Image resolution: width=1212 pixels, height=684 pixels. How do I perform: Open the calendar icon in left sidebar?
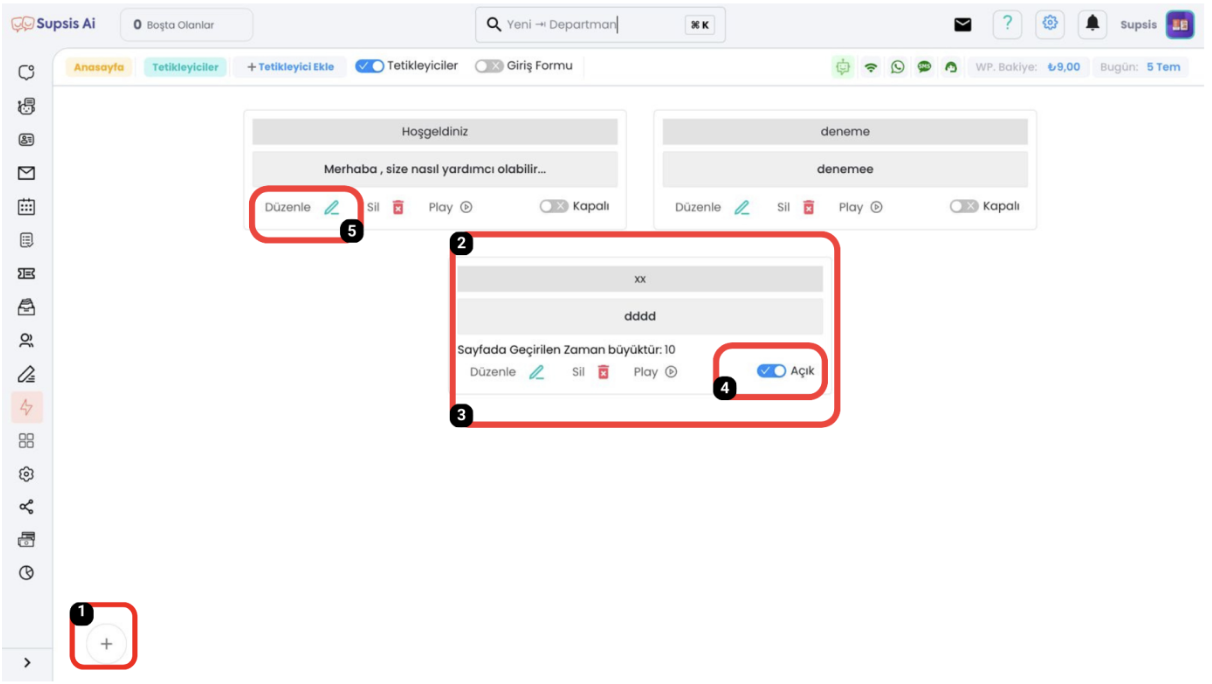coord(27,207)
